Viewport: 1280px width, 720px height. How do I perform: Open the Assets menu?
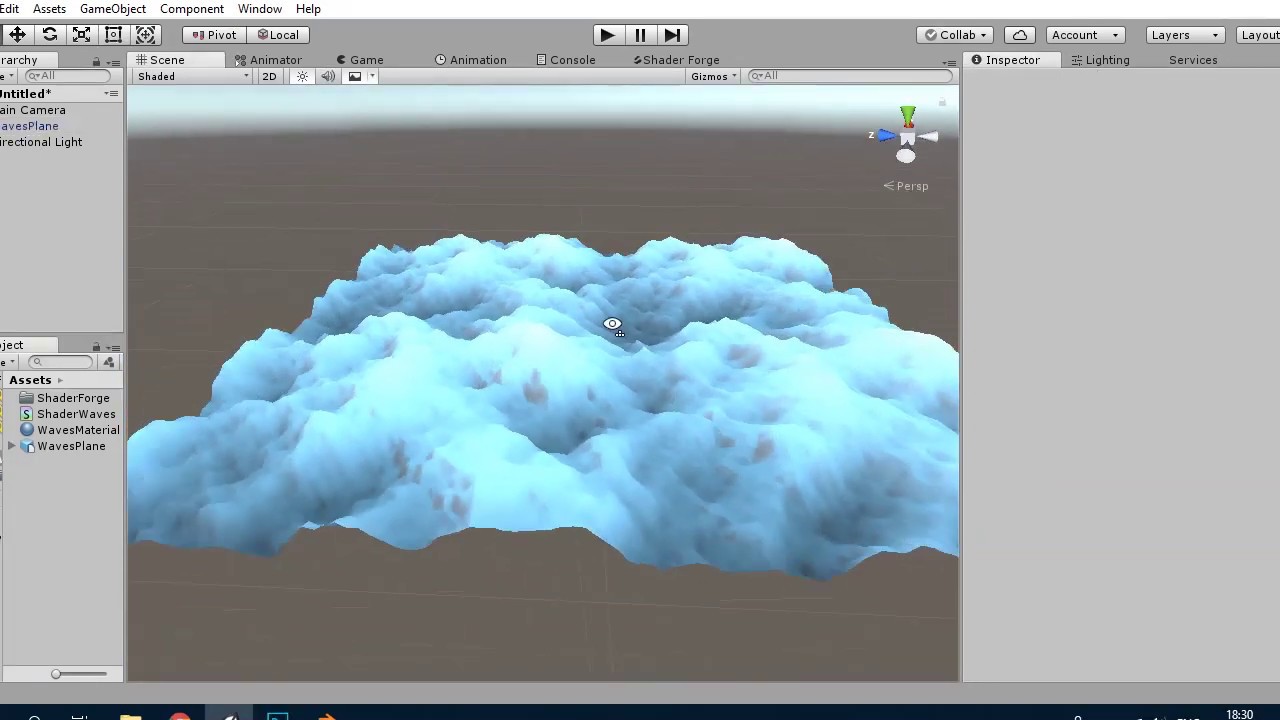coord(49,9)
